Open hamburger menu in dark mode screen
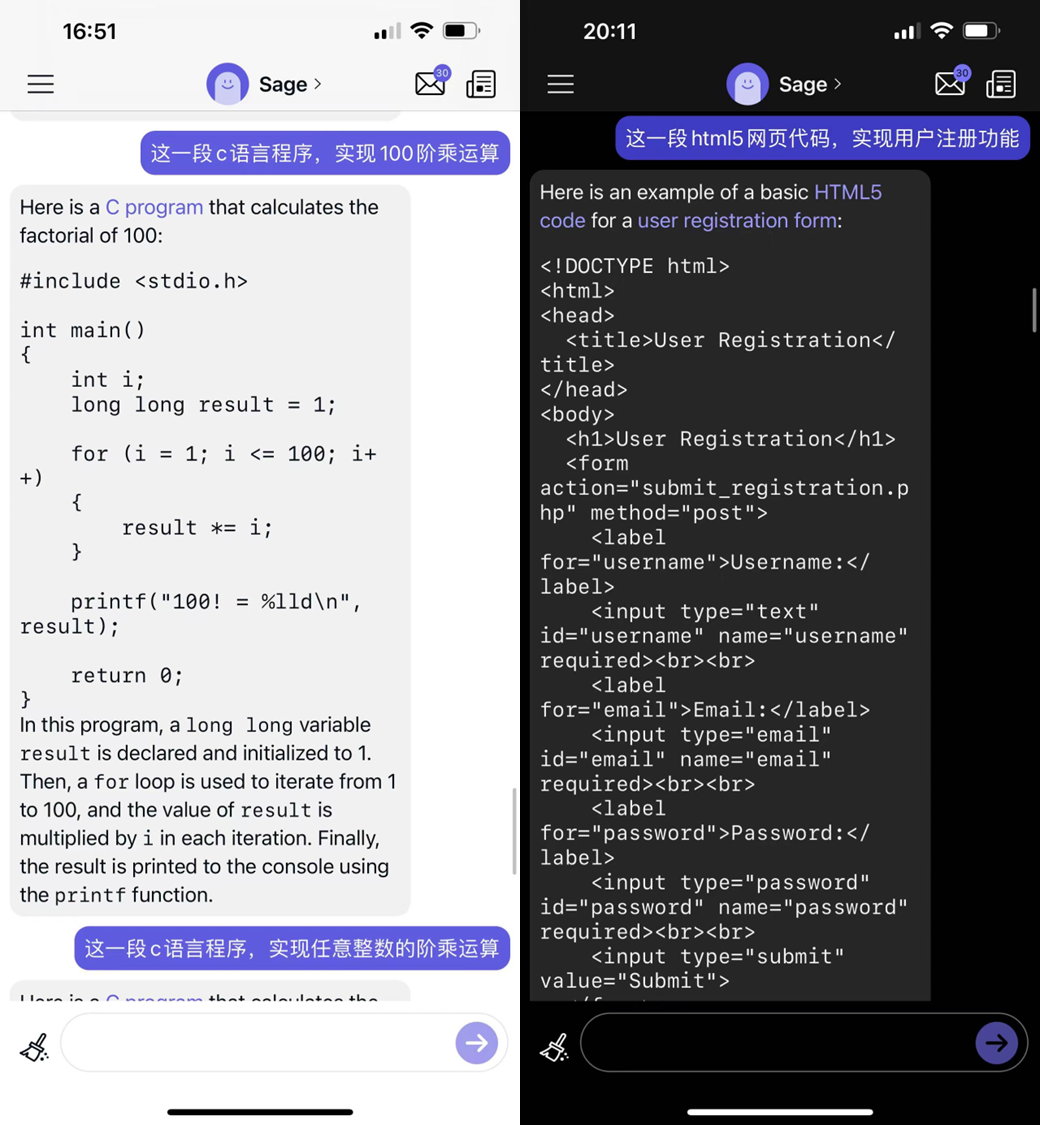This screenshot has height=1125, width=1040. click(561, 84)
